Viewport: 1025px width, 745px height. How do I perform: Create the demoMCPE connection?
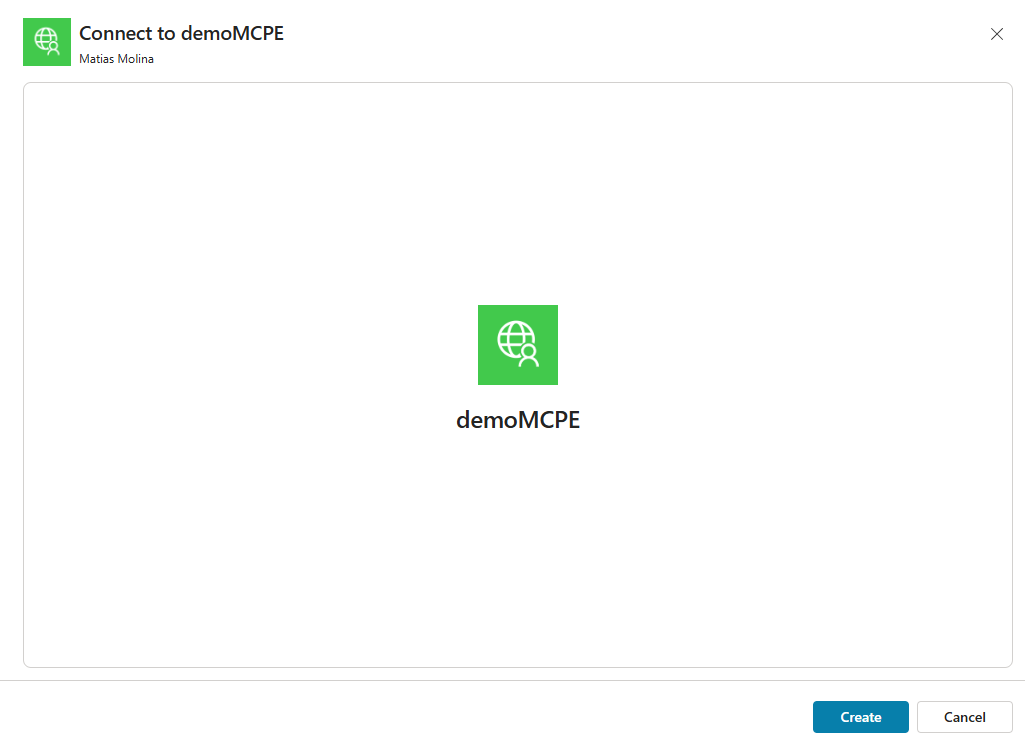(x=860, y=717)
